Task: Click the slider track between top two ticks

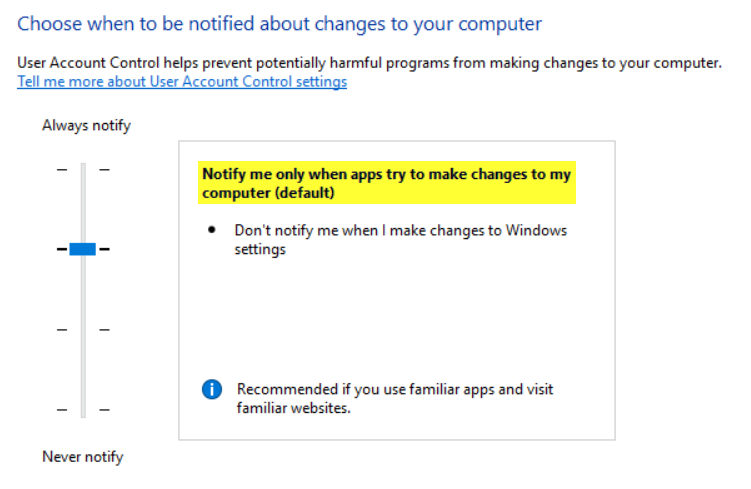Action: pos(83,208)
